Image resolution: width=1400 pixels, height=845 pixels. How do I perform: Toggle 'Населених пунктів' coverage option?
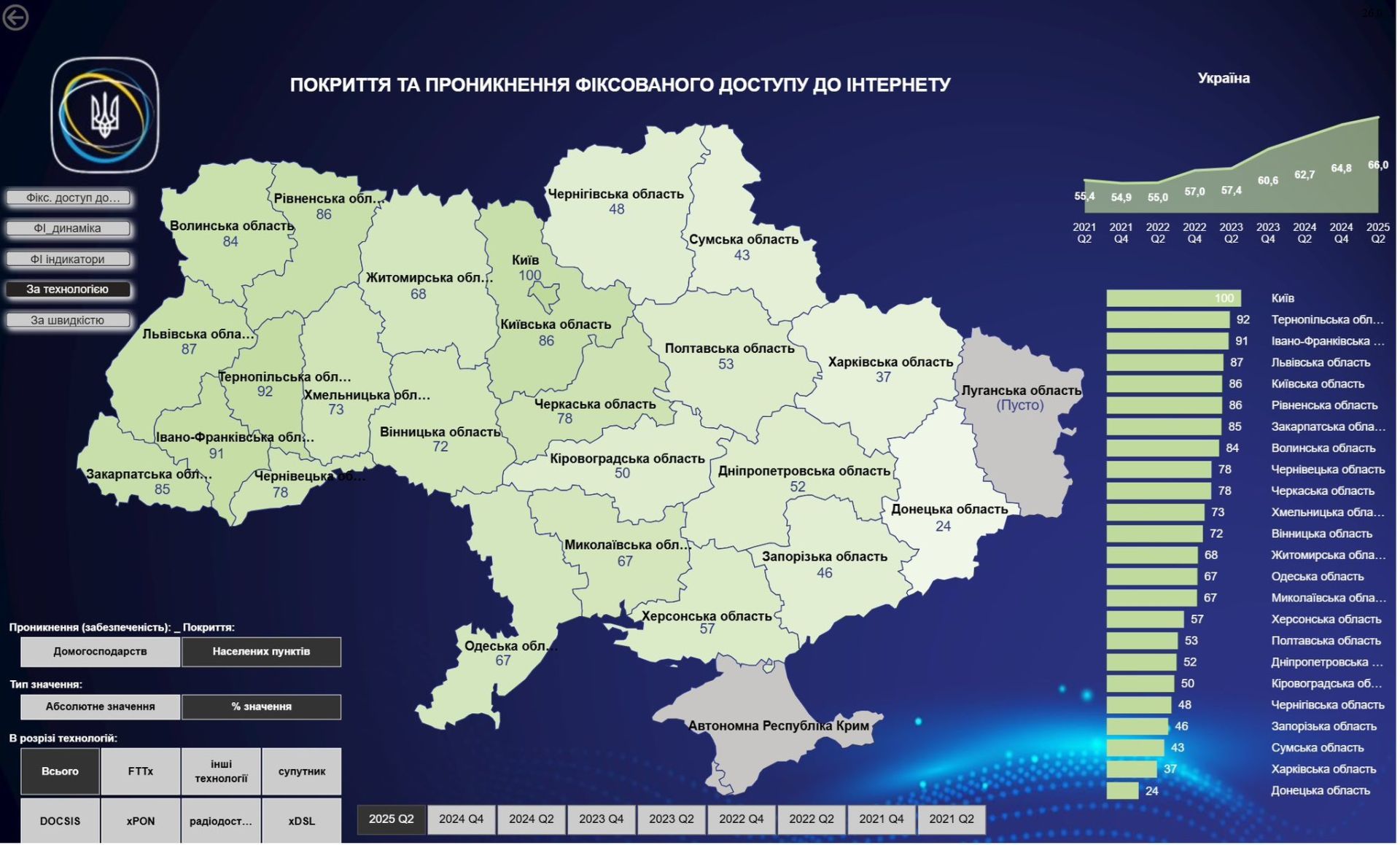click(x=261, y=652)
